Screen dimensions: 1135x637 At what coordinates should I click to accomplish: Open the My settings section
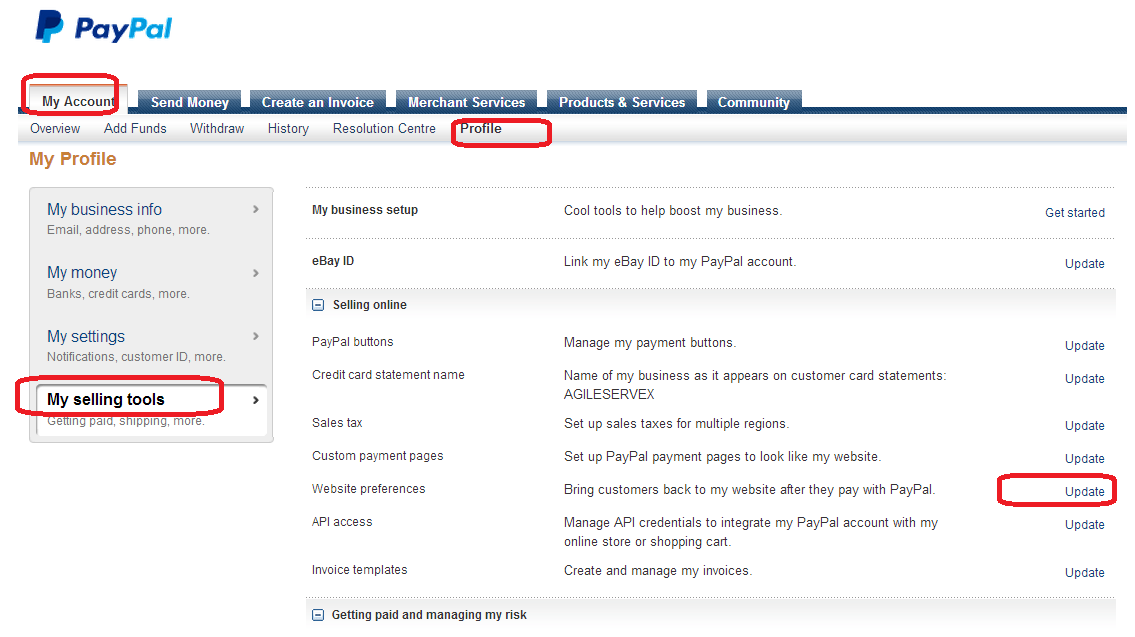(86, 336)
